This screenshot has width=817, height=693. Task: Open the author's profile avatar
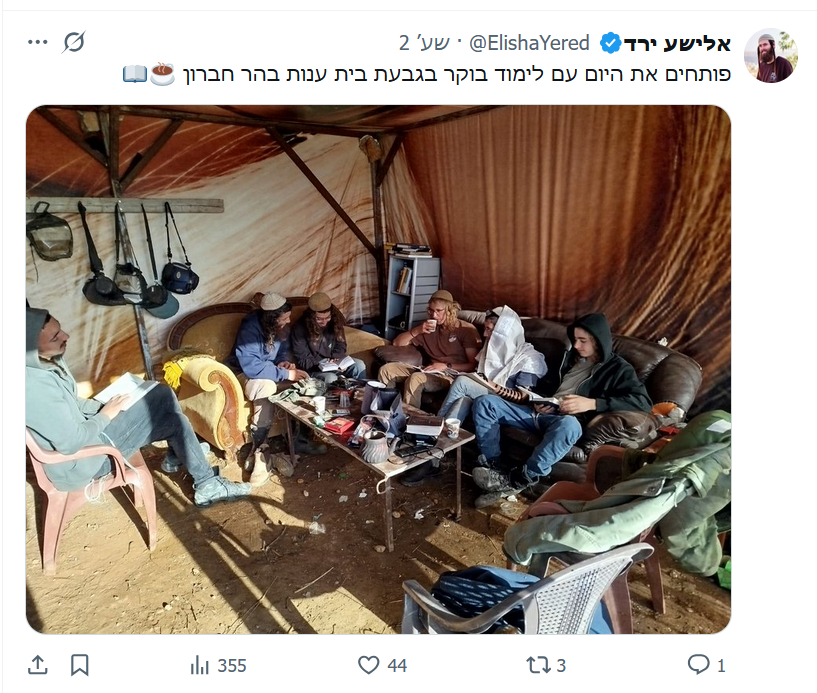pyautogui.click(x=771, y=56)
